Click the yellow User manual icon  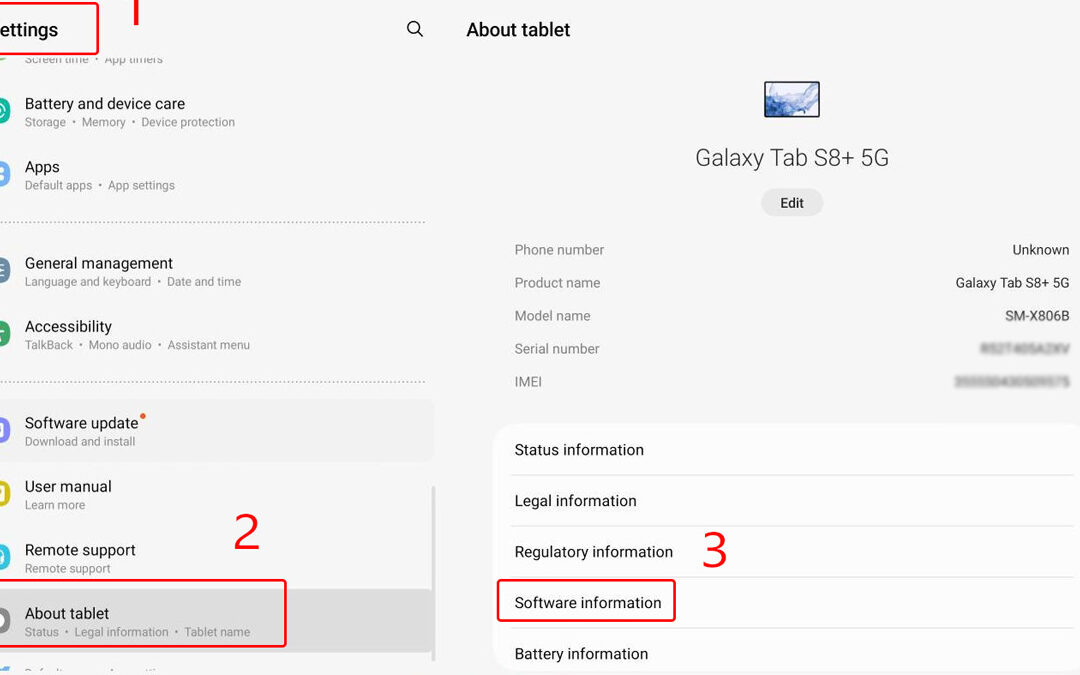click(x=3, y=494)
